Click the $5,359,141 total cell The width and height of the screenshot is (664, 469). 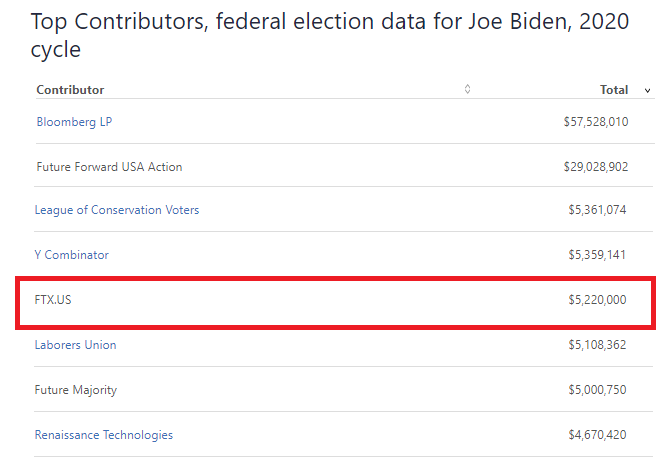point(597,255)
